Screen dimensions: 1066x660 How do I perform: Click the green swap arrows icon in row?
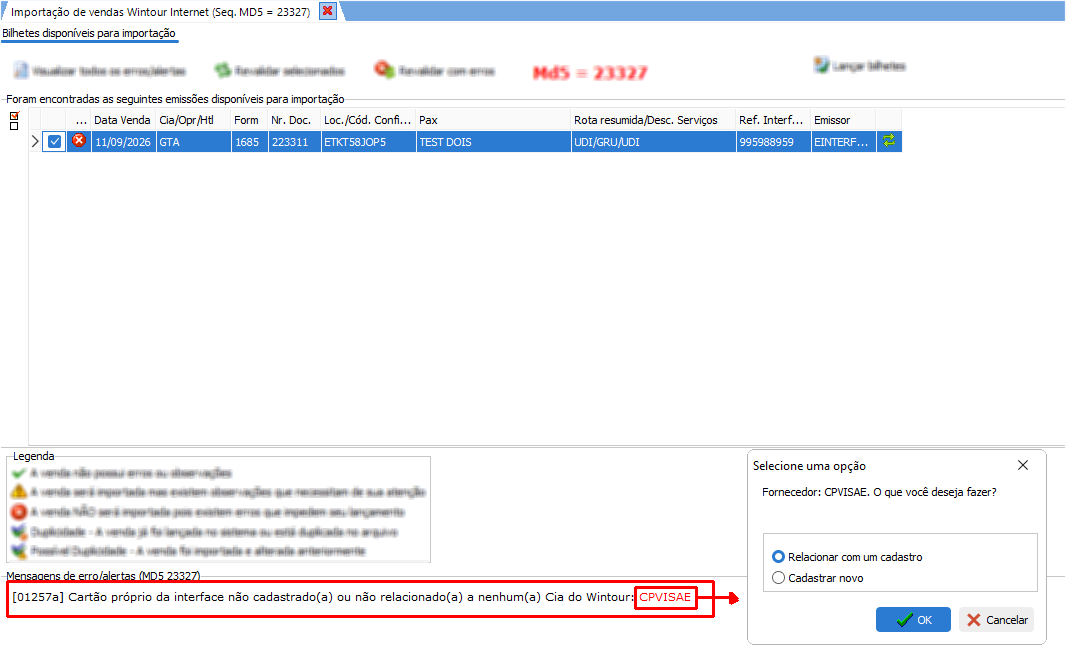889,141
